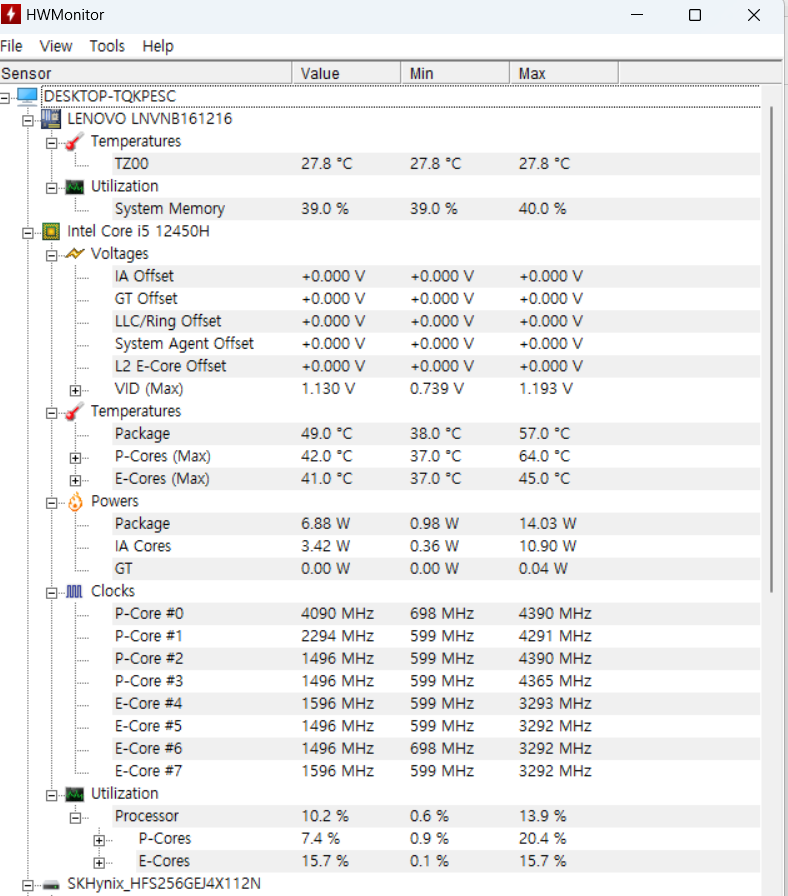Collapse LENOVO Utilization group
788x896 pixels.
[51, 188]
